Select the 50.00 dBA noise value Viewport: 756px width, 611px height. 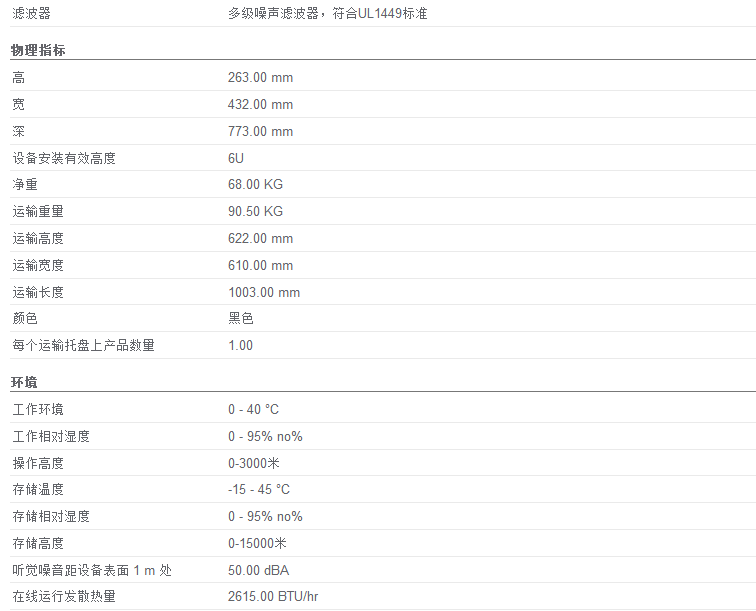pyautogui.click(x=258, y=570)
